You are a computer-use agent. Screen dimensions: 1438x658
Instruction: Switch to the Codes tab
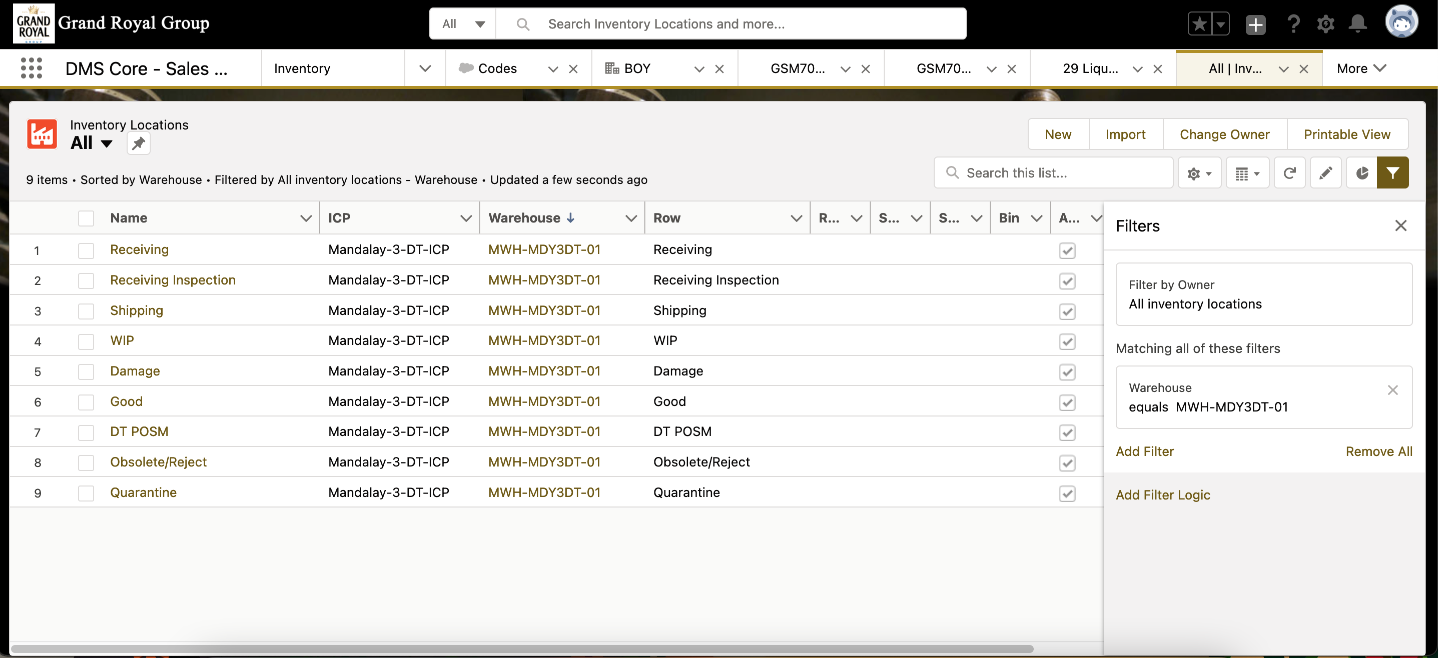(x=497, y=69)
